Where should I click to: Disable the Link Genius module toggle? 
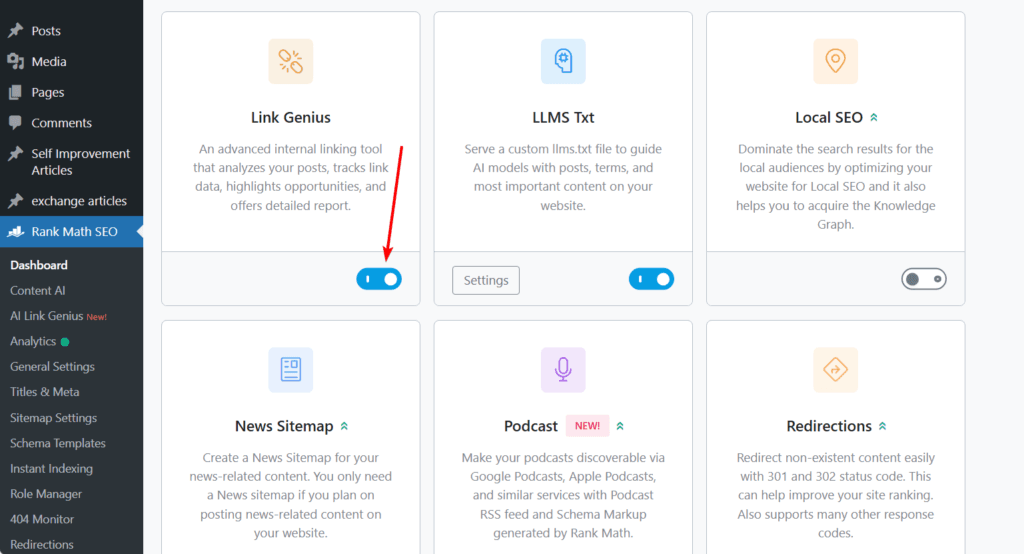(x=379, y=280)
